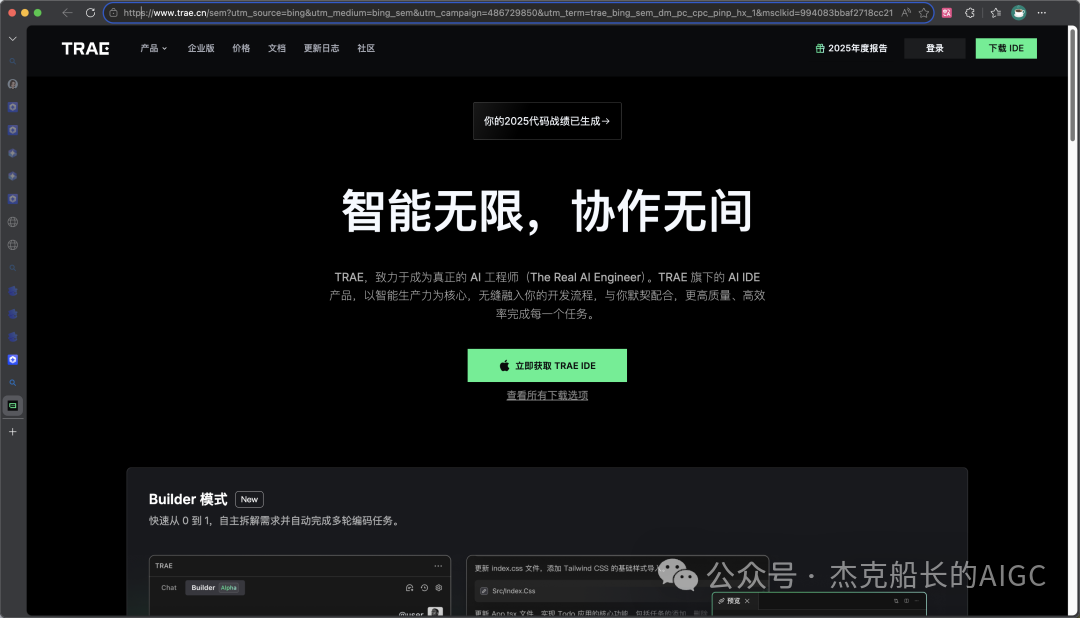Open the 更新日志 nav item
This screenshot has width=1080, height=618.
point(322,48)
